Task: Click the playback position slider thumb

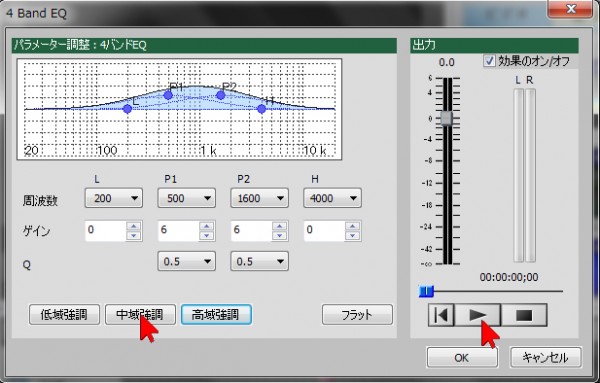Action: 426,292
